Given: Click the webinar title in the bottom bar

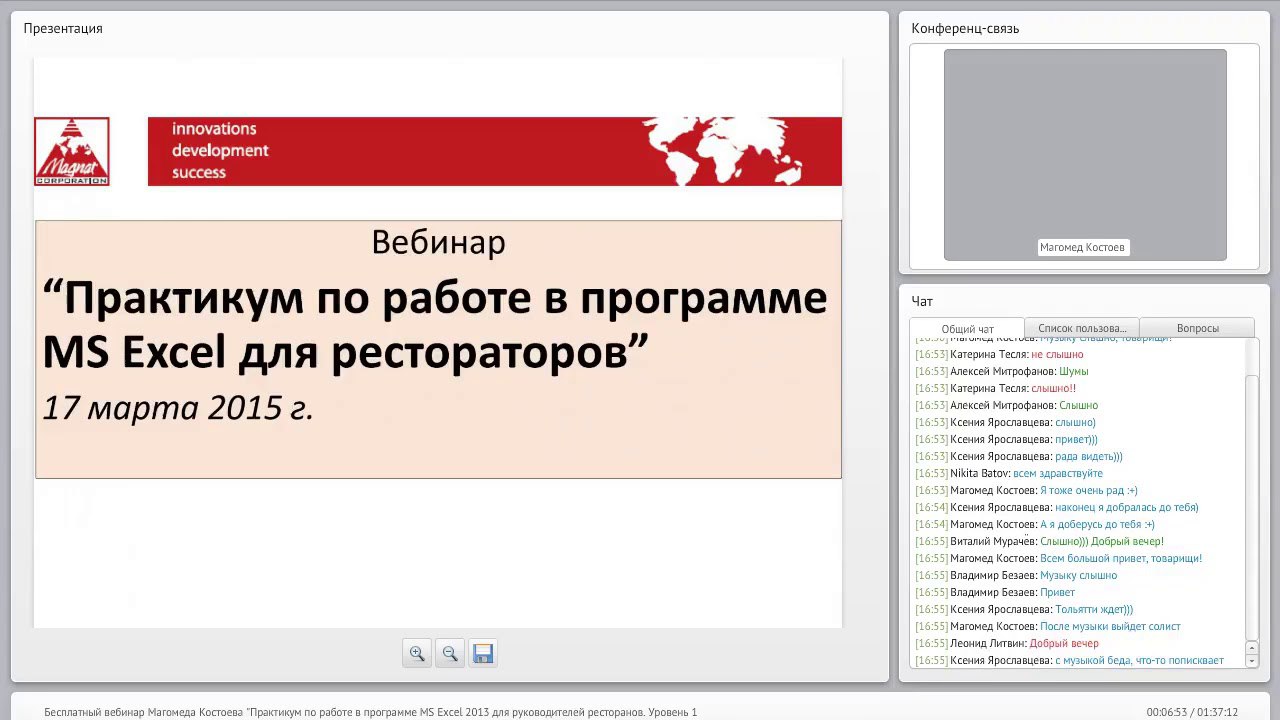Looking at the screenshot, I should pyautogui.click(x=370, y=712).
